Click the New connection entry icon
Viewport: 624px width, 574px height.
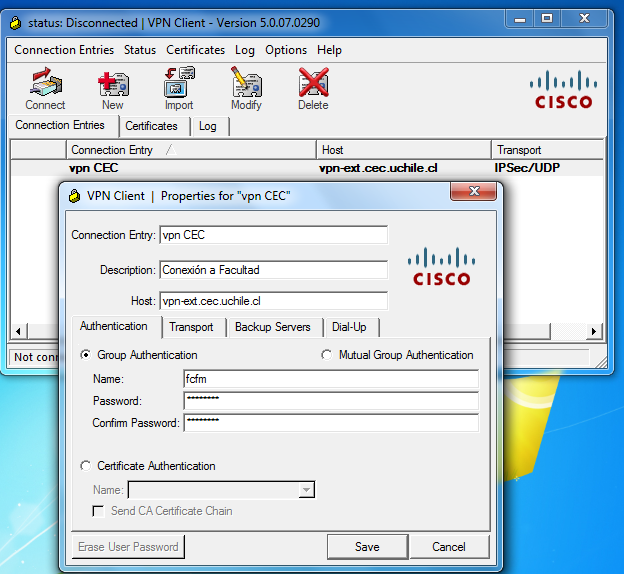pos(113,83)
